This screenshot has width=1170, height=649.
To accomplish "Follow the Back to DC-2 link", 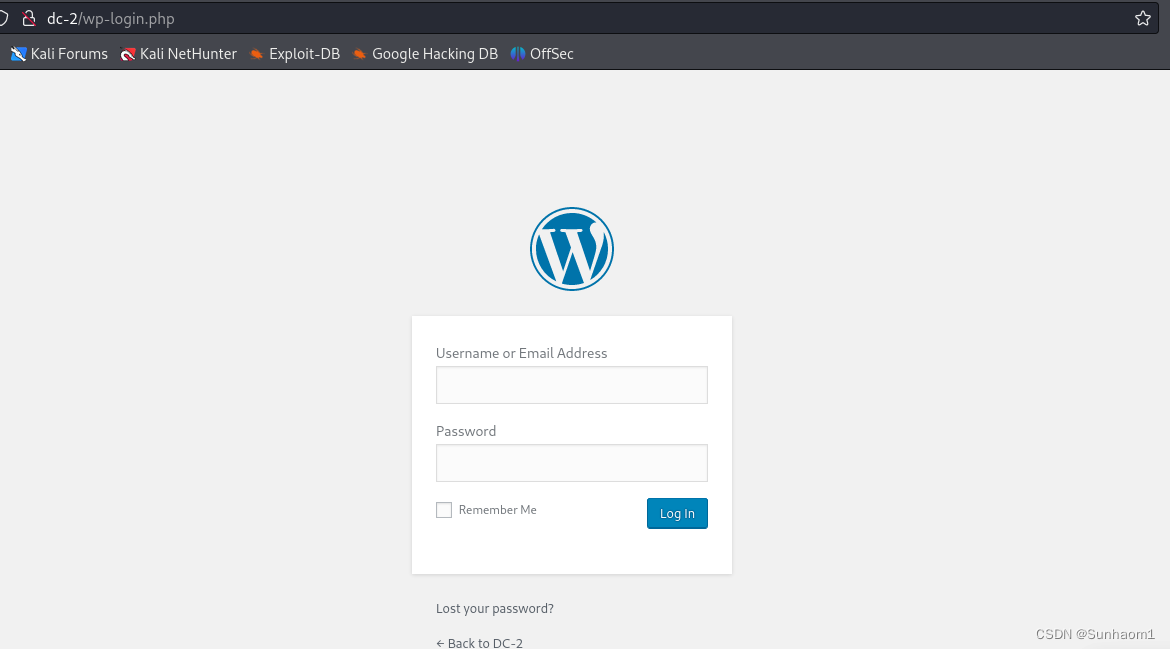I will (x=479, y=642).
